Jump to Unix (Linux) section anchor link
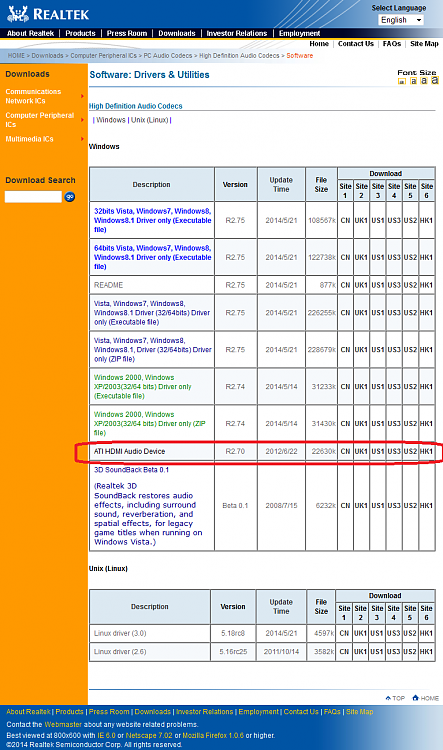Viewport: 443px width, 750px height. click(149, 120)
